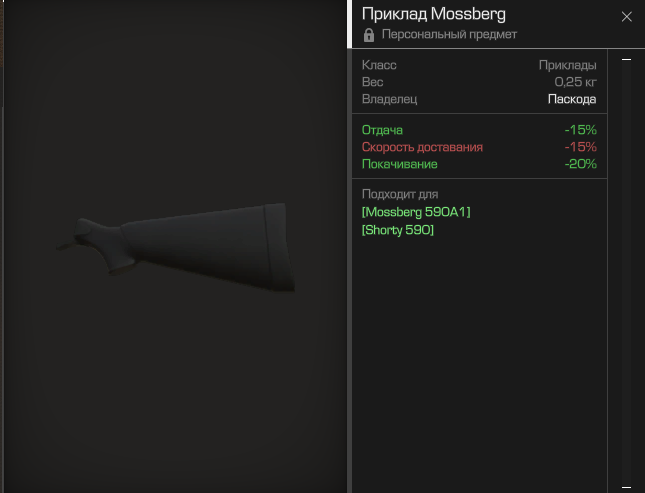Open the [Mossberg 590A1] compatible weapon link

[416, 212]
